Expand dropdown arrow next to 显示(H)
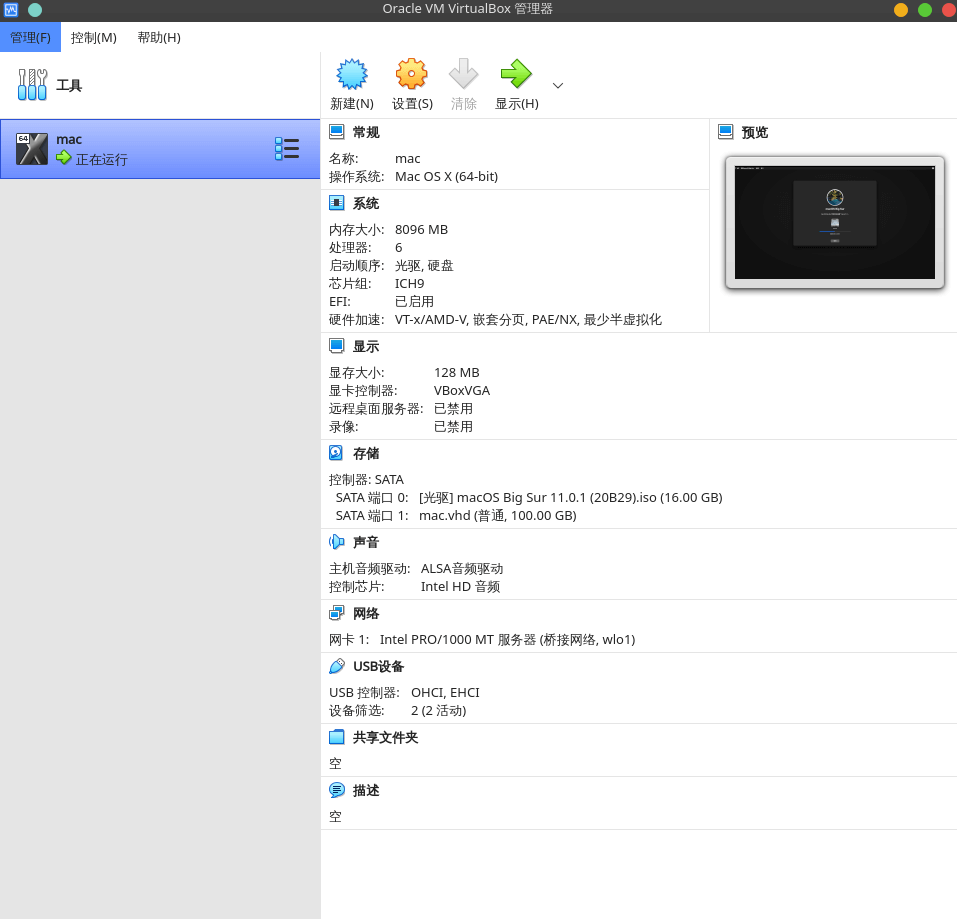Screen dimensions: 957x919 558,85
